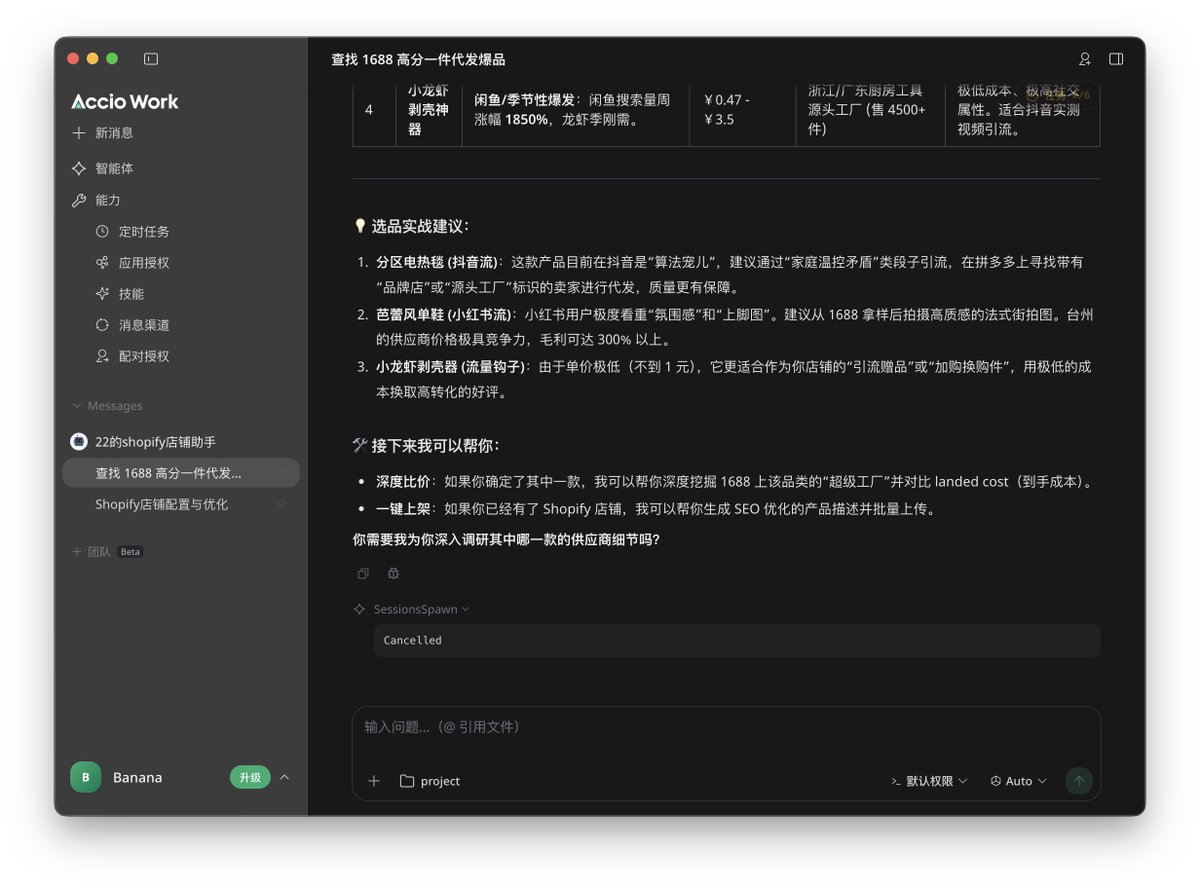Click the 闲鱼/季节性爆发 table cell
Viewport: 1200px width, 888px height.
(576, 109)
